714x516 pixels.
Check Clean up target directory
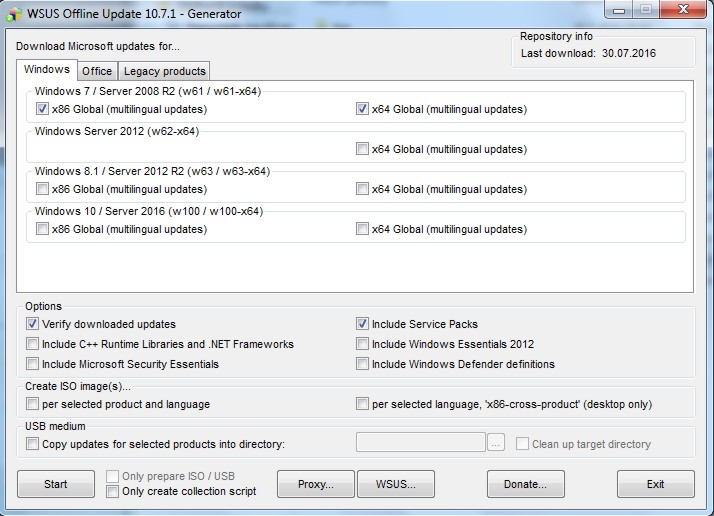tap(522, 444)
